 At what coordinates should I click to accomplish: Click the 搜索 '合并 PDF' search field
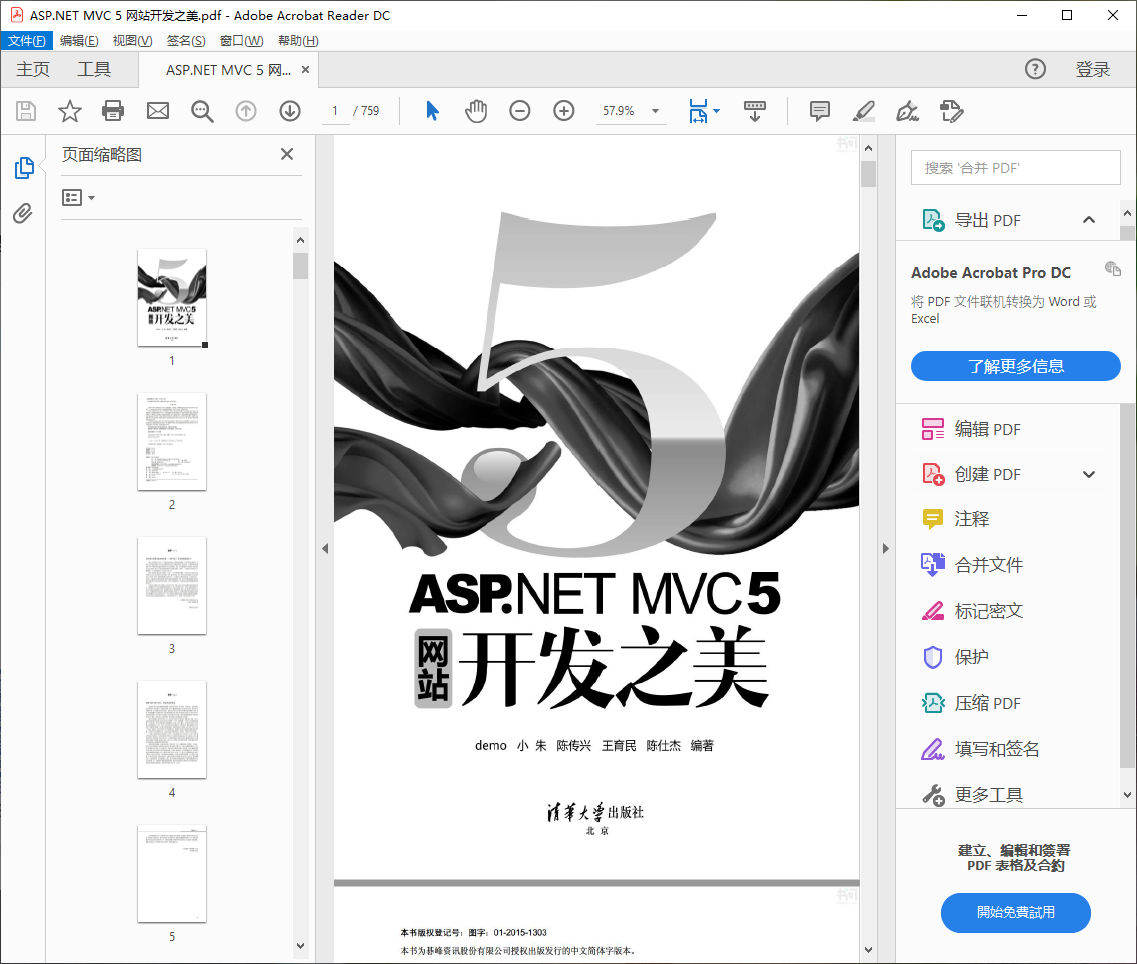[x=1015, y=168]
